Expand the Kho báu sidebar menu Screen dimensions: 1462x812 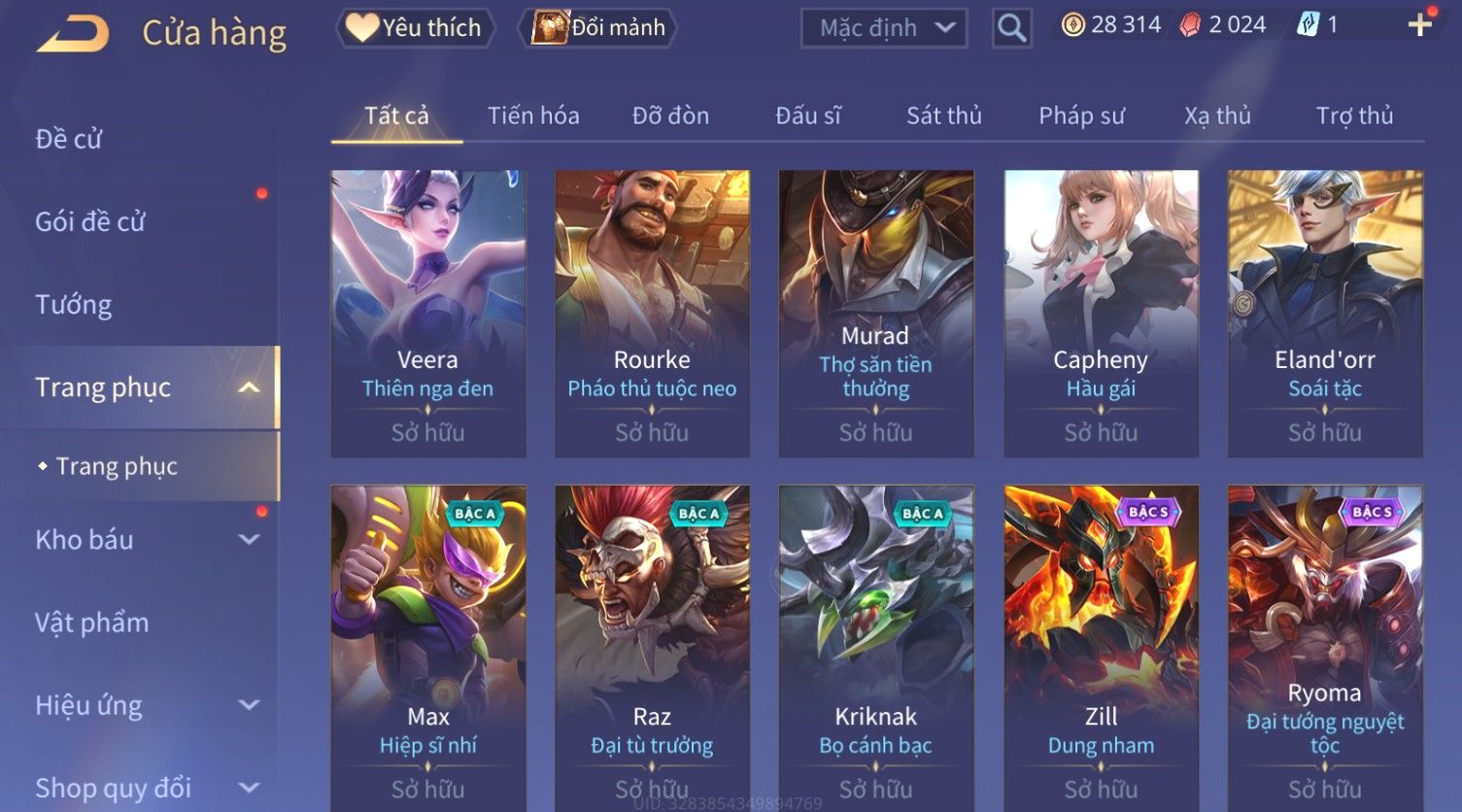click(249, 540)
